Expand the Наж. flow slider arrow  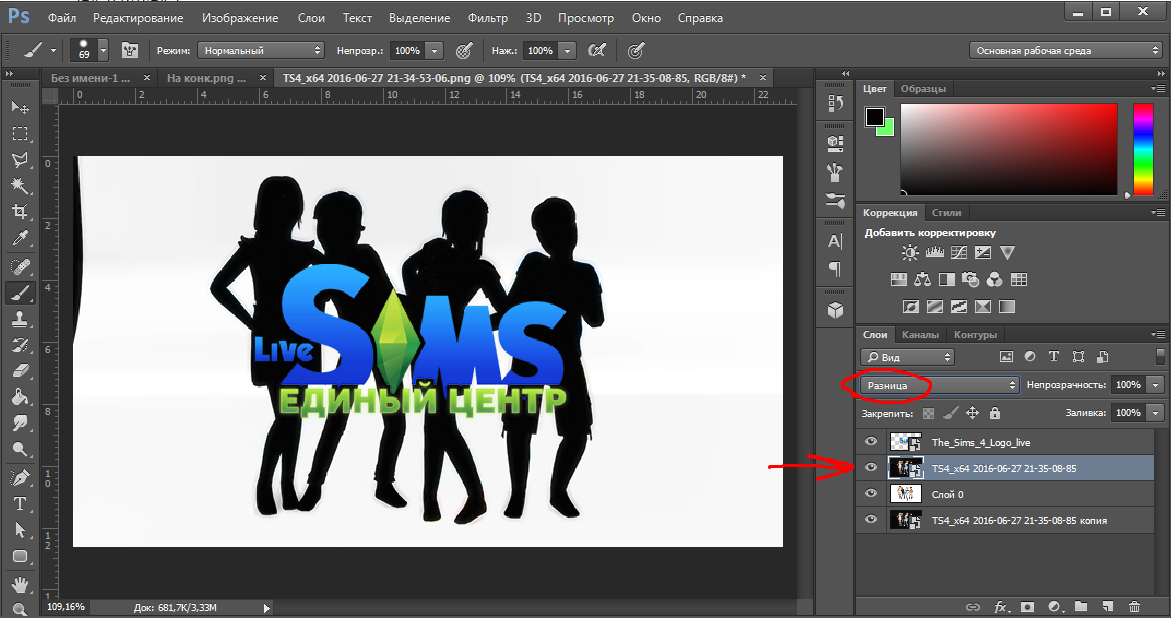(x=568, y=51)
